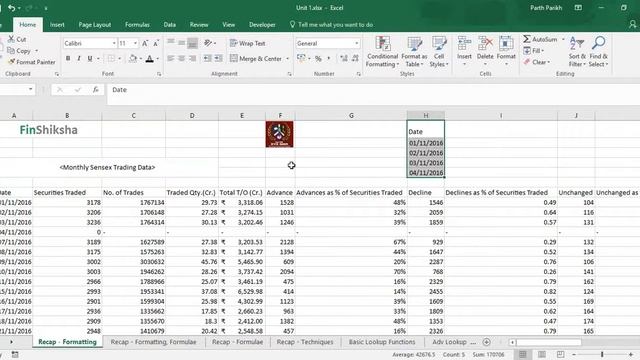Open the Calibri font name dropdown

pyautogui.click(x=114, y=43)
